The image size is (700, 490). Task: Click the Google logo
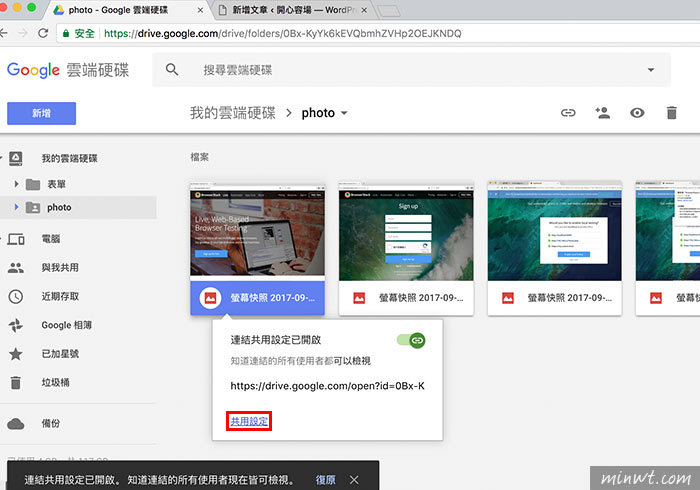pos(33,70)
